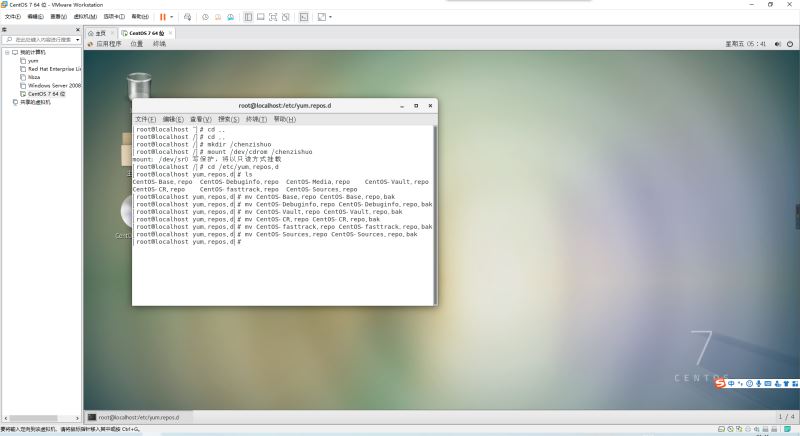
Task: Select the Trash icon on desktop
Action: 139,85
